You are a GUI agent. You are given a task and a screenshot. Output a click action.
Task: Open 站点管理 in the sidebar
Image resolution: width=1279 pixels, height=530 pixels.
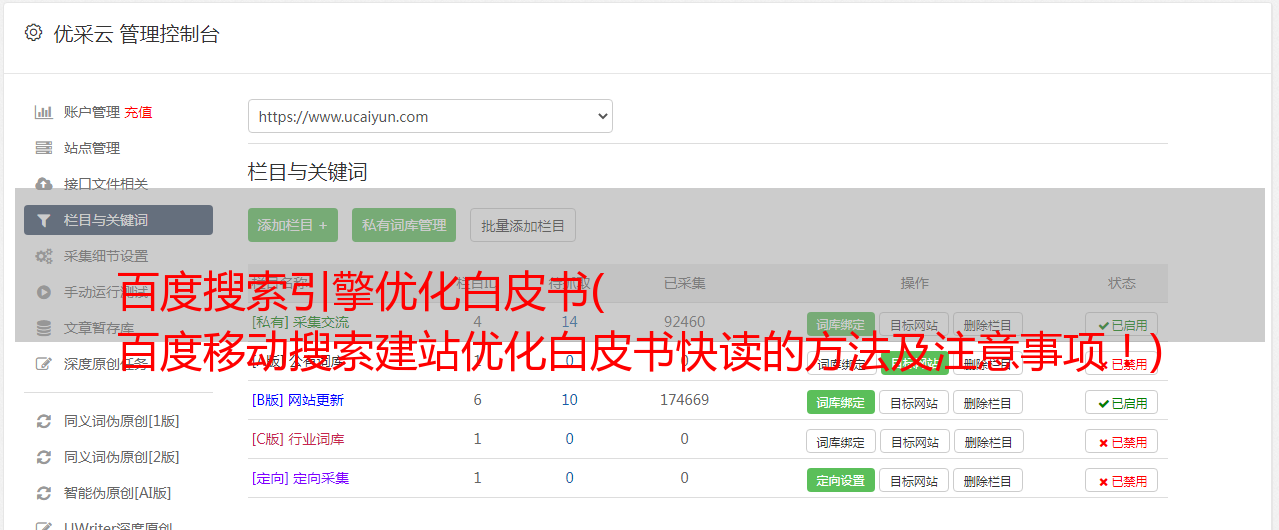(92, 148)
